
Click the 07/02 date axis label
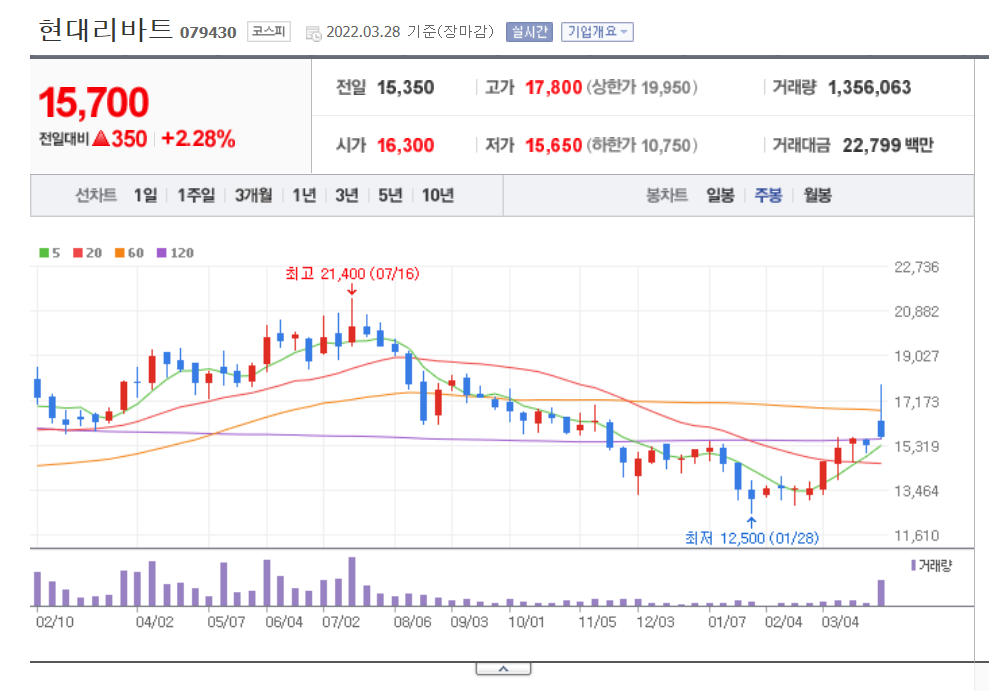point(341,622)
